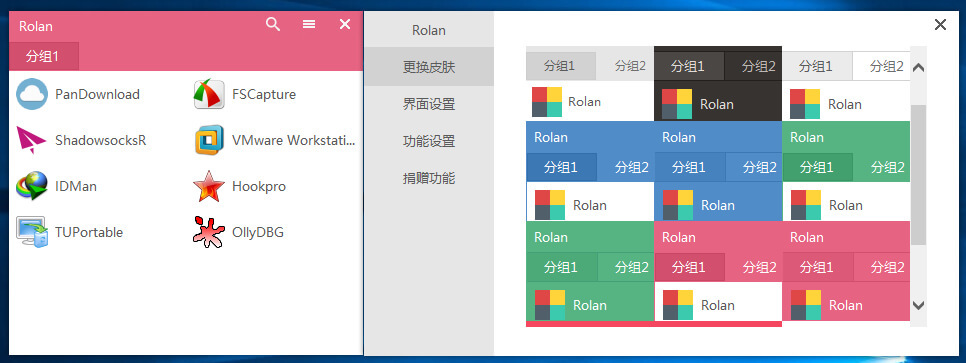
Task: Open the FSCapture app icon
Action: click(x=209, y=94)
